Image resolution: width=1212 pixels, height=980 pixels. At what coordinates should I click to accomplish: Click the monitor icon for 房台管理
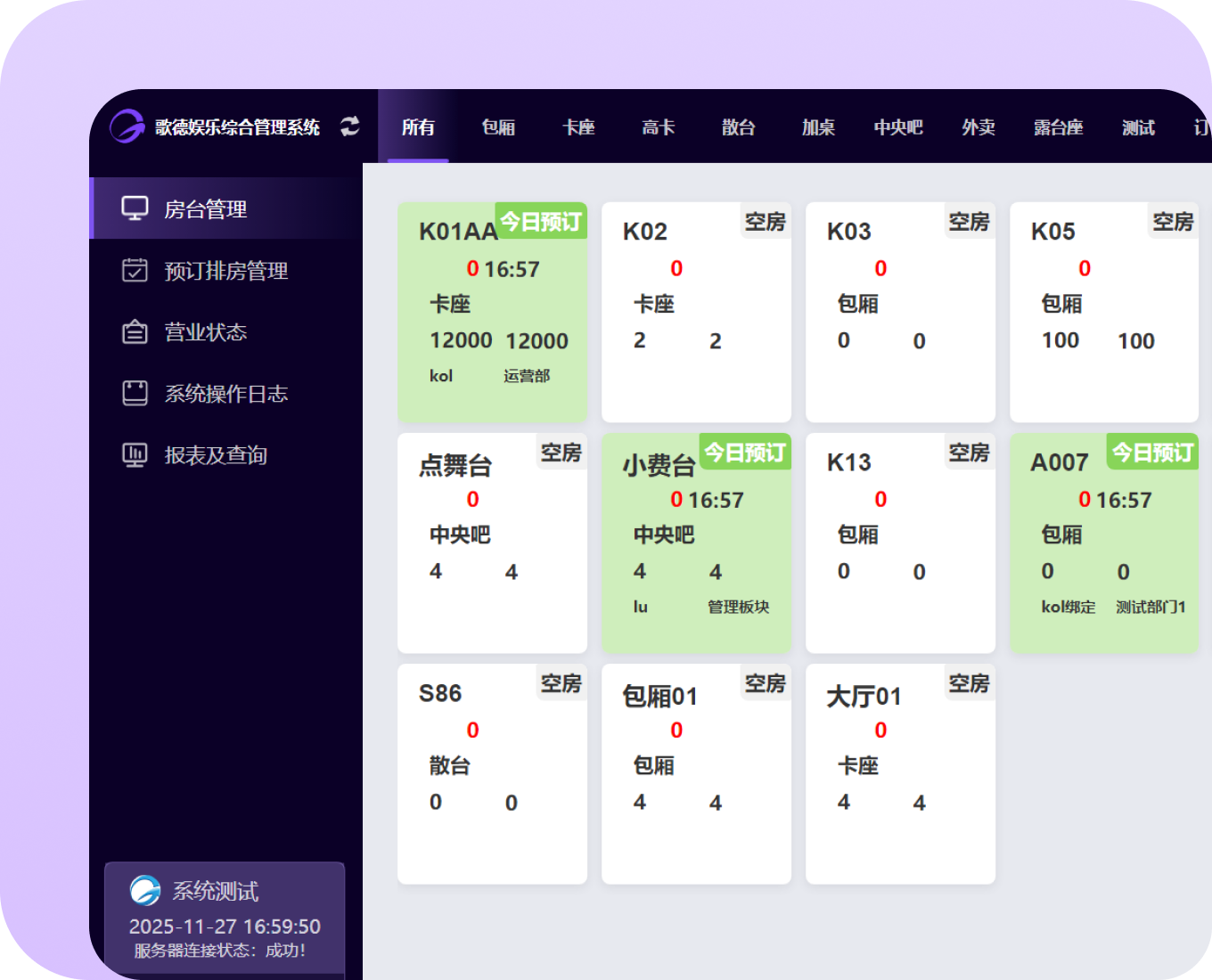(135, 208)
